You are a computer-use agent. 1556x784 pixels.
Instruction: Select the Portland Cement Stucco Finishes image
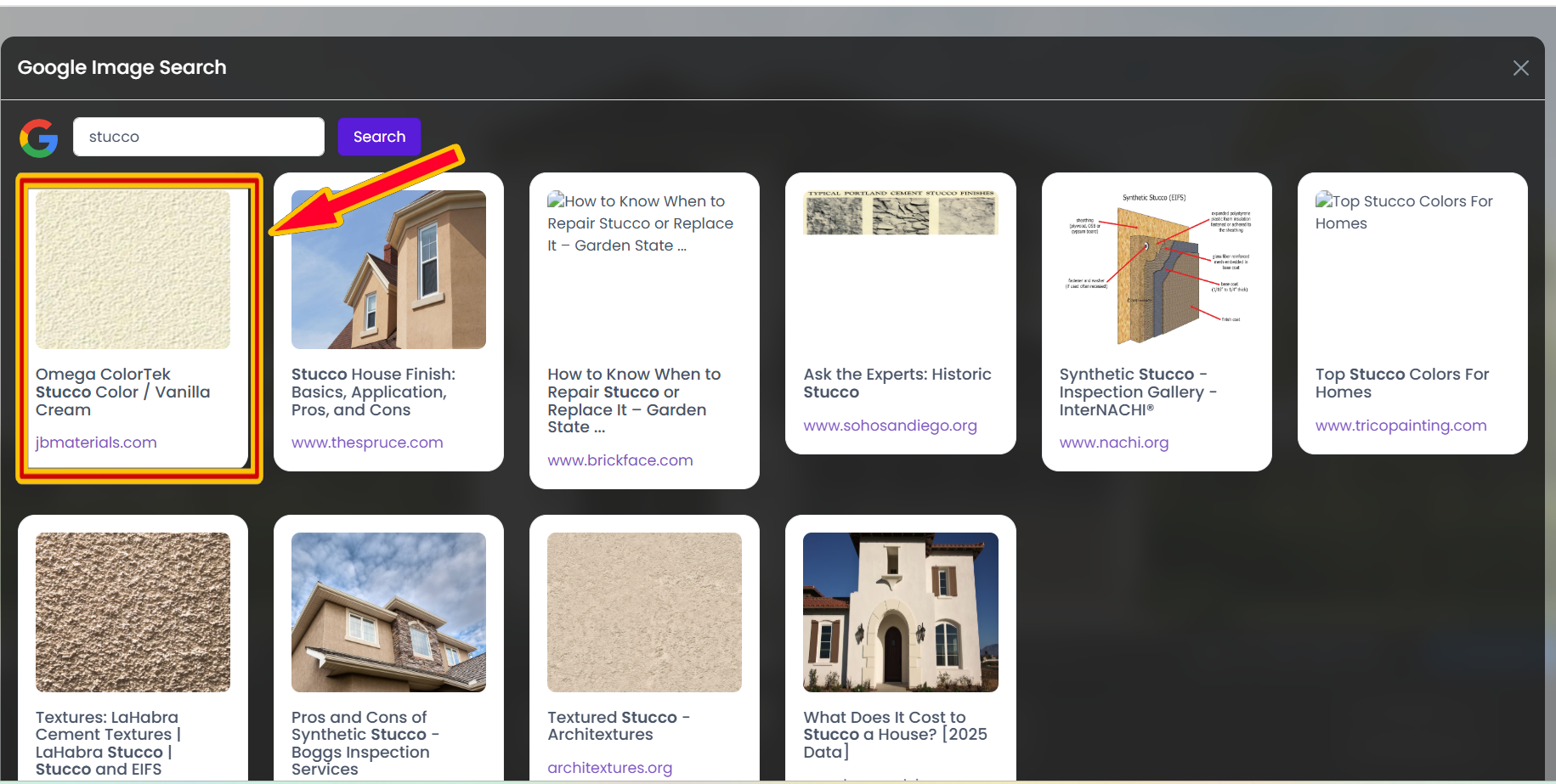point(901,212)
